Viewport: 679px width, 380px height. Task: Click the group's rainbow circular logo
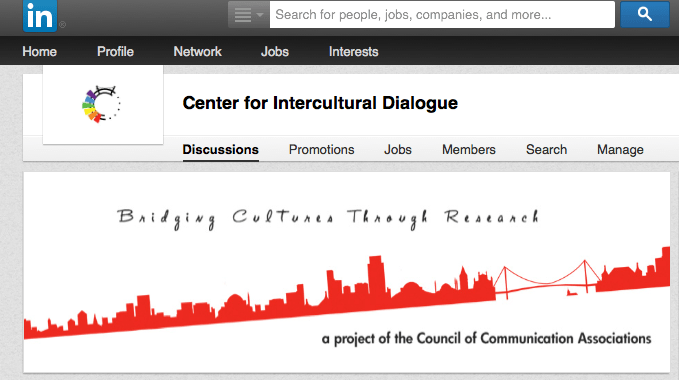(x=102, y=104)
